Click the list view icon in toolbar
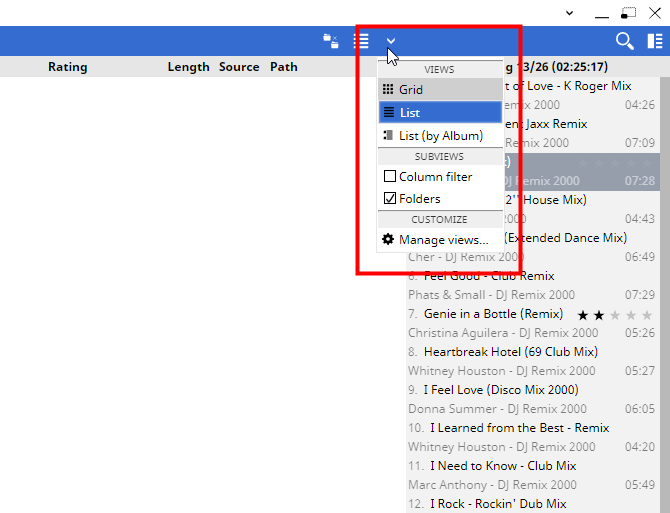670x513 pixels. (x=361, y=41)
